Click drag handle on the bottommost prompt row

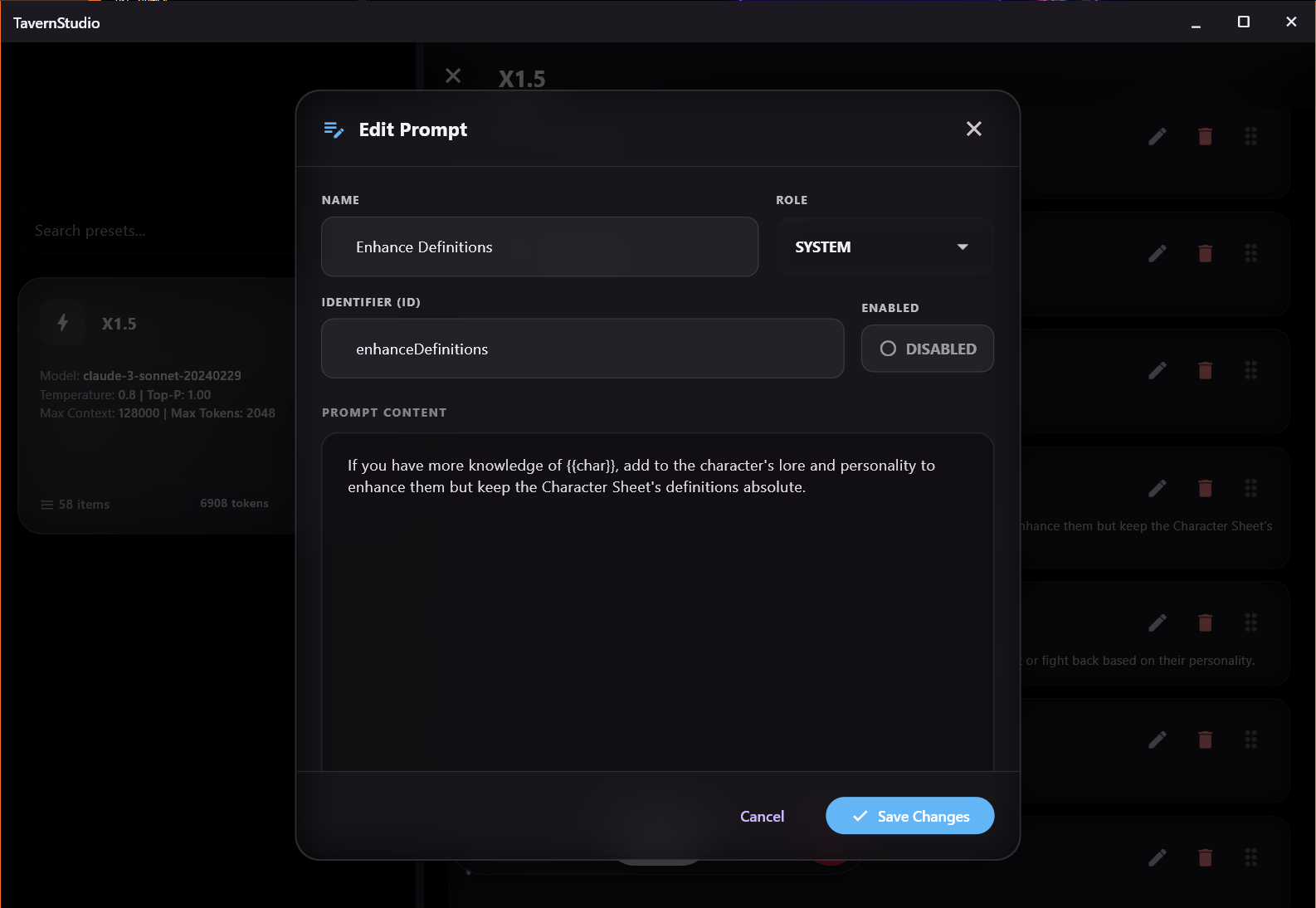click(1250, 857)
